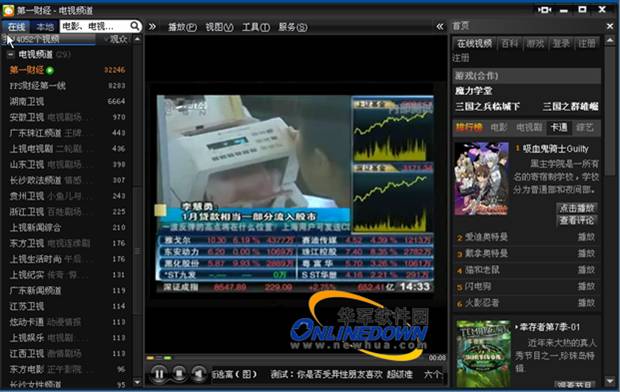This screenshot has width=620, height=392.
Task: Open the 播放(P) menu
Action: tap(182, 27)
